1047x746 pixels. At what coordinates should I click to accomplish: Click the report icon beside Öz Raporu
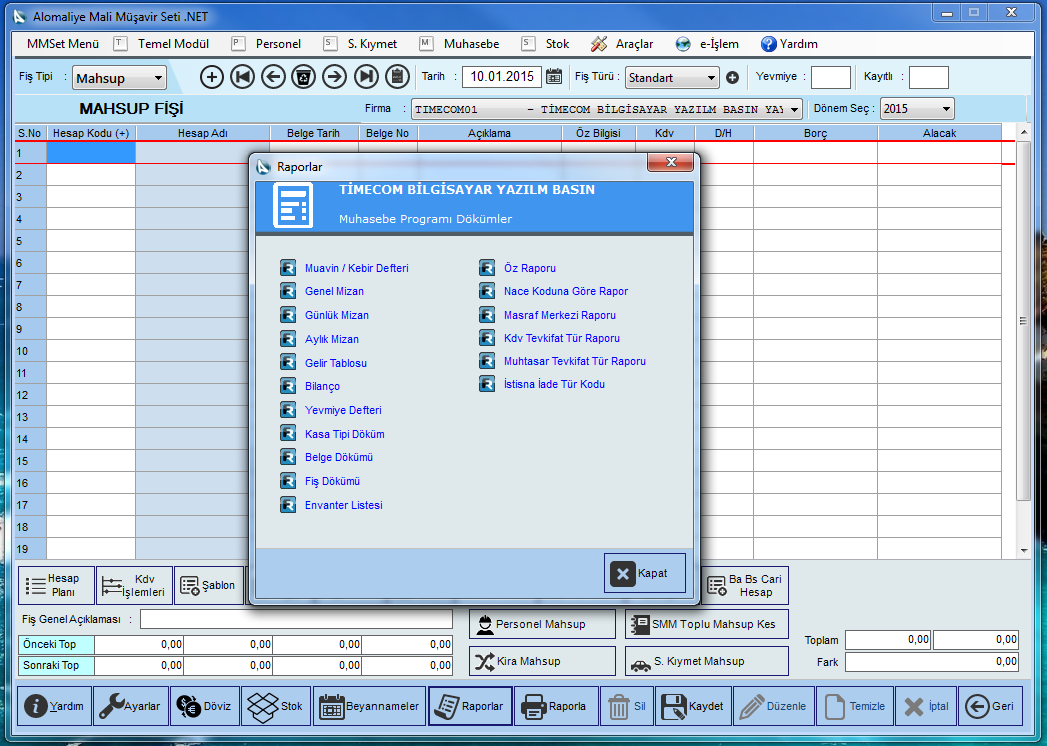[487, 268]
